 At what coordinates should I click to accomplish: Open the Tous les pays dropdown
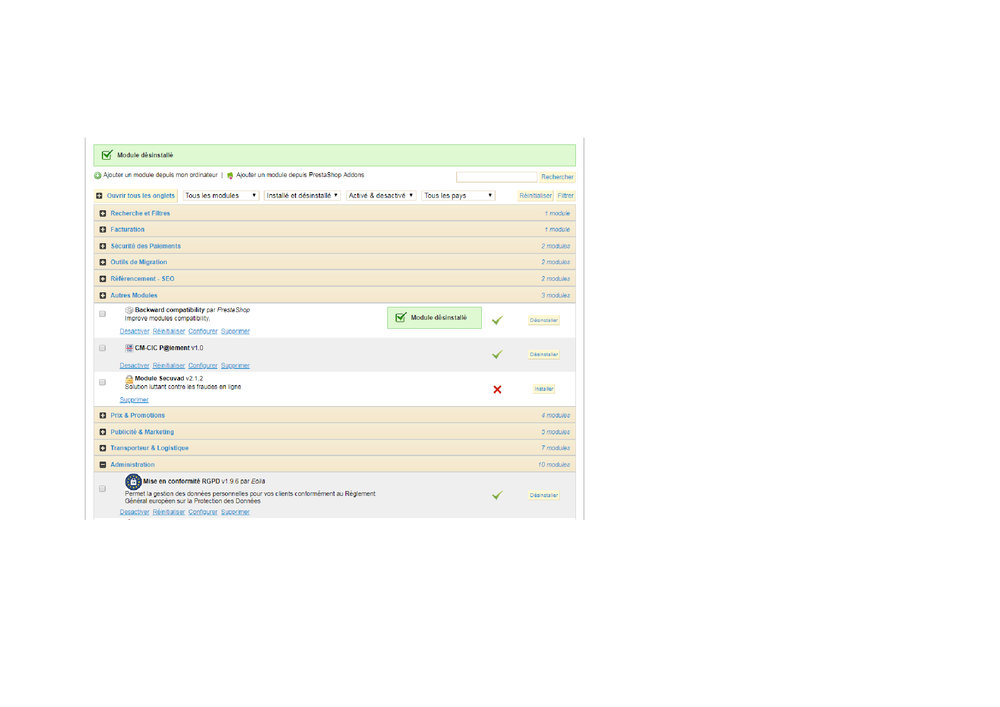458,196
